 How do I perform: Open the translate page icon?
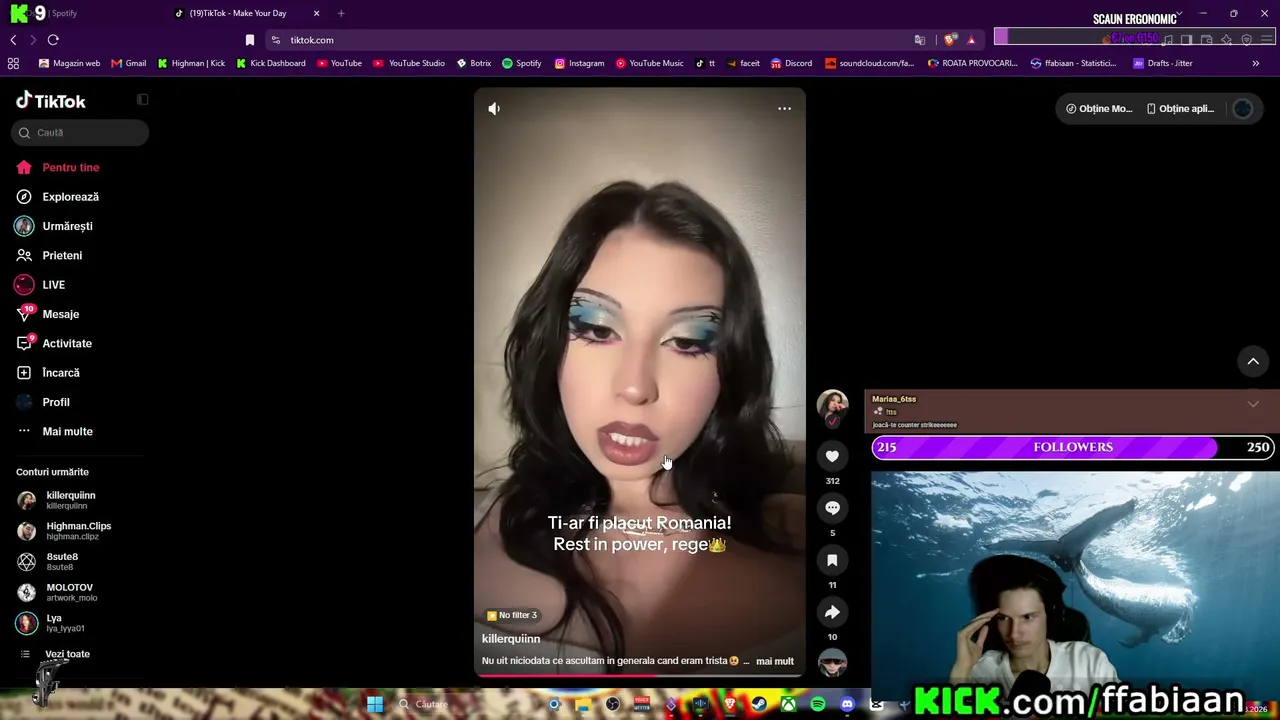click(x=920, y=40)
